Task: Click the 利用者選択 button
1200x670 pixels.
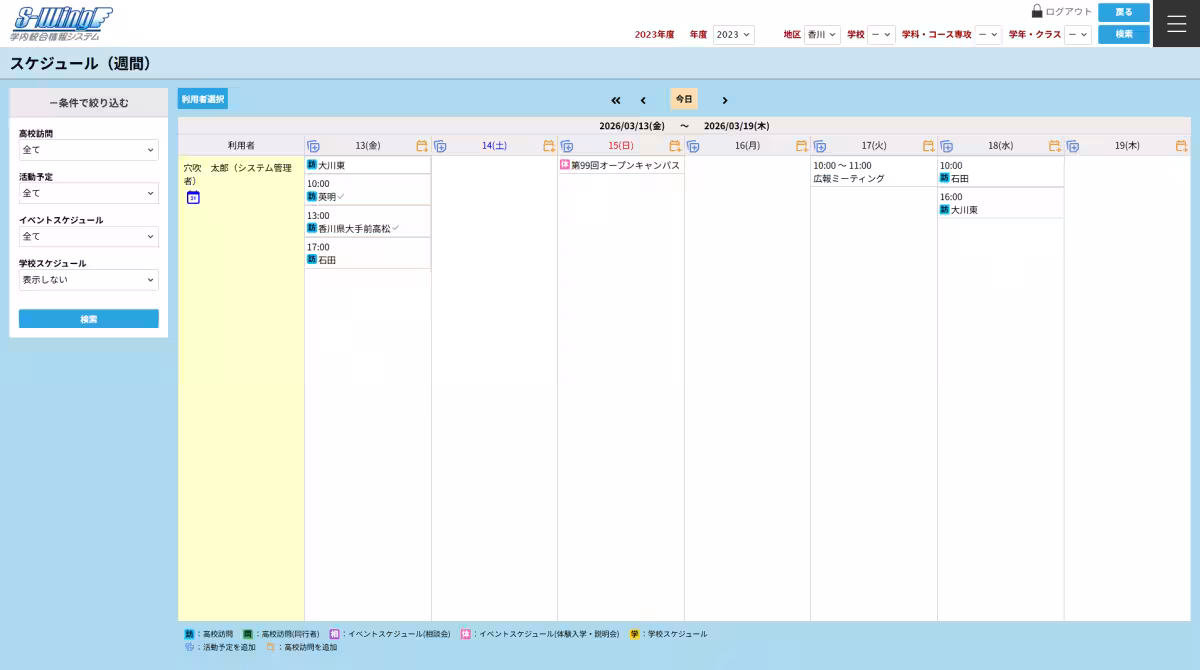Action: point(203,99)
